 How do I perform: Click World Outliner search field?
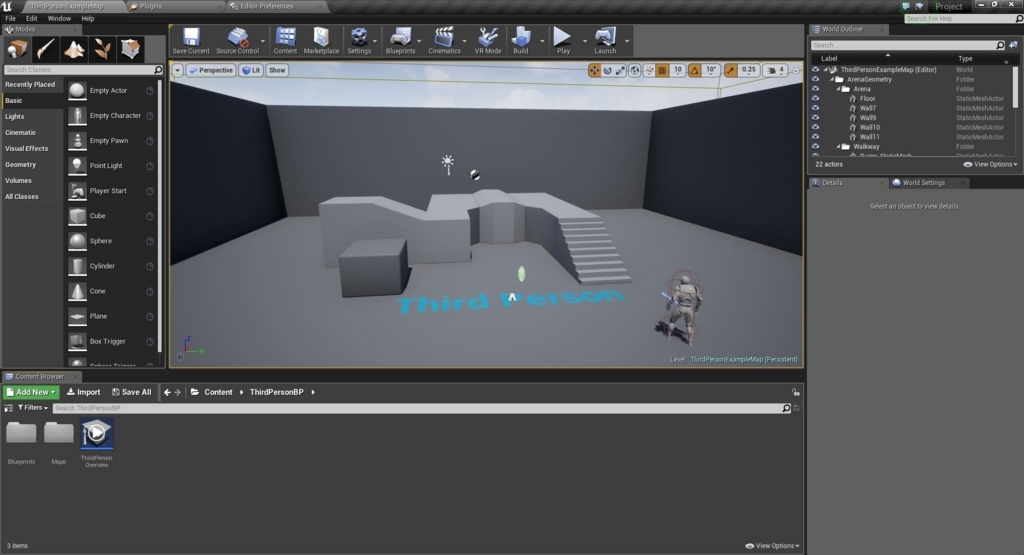(908, 45)
